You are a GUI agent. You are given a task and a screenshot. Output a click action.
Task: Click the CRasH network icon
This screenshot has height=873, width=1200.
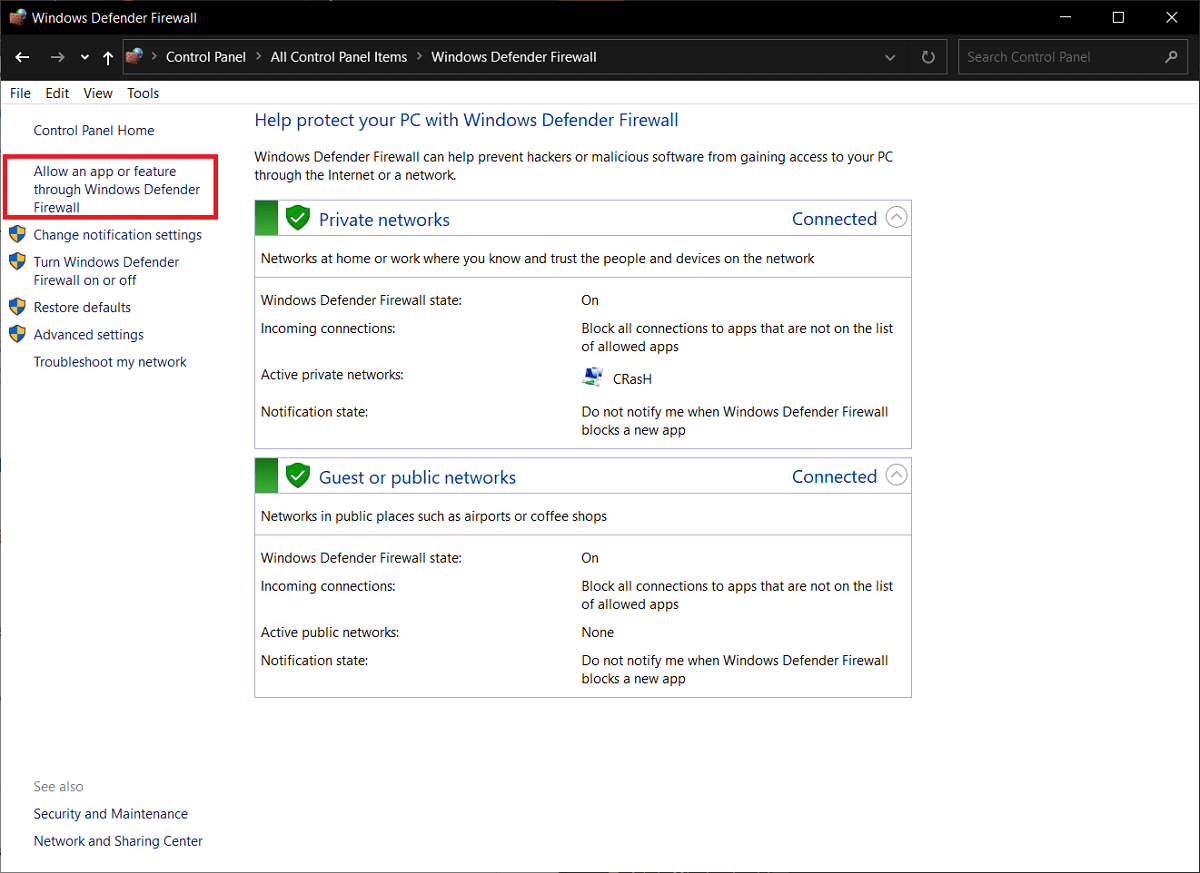coord(592,377)
